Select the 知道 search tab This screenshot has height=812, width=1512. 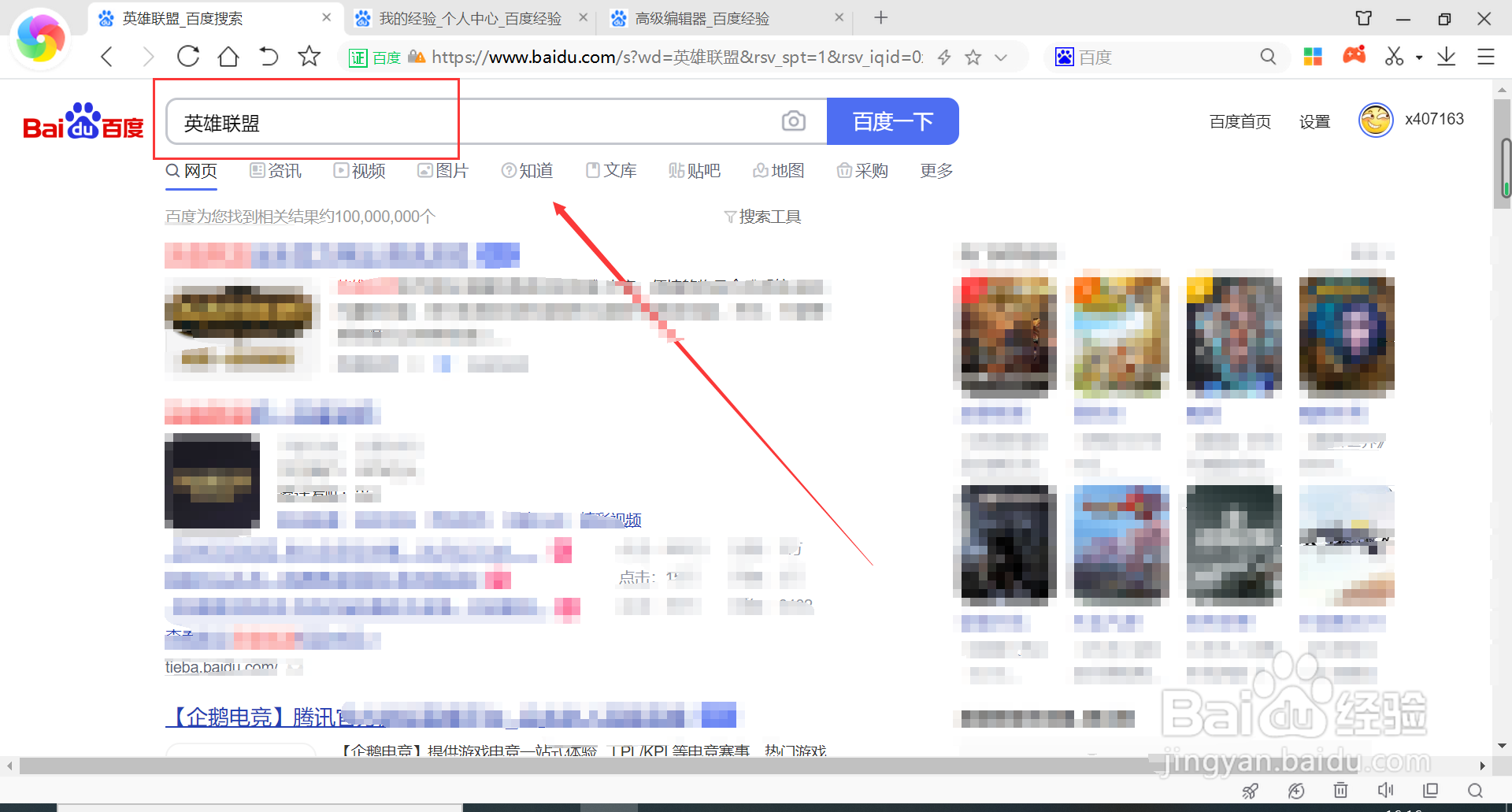528,171
